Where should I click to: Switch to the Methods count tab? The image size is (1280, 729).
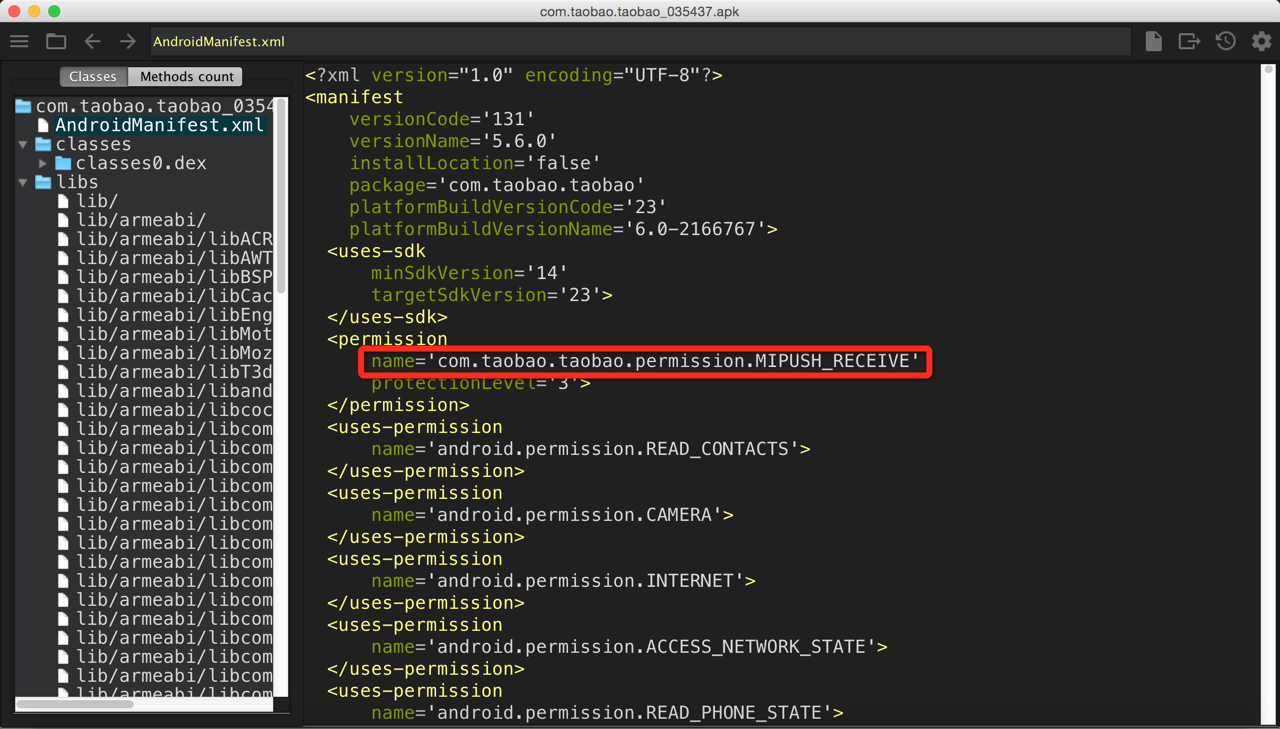186,77
